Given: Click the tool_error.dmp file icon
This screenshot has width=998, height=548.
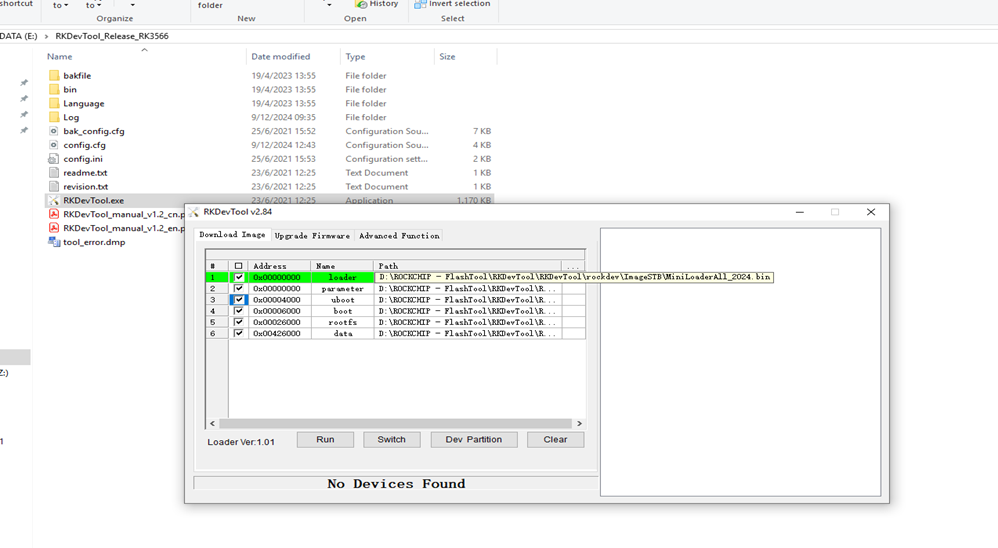Looking at the screenshot, I should (x=54, y=242).
